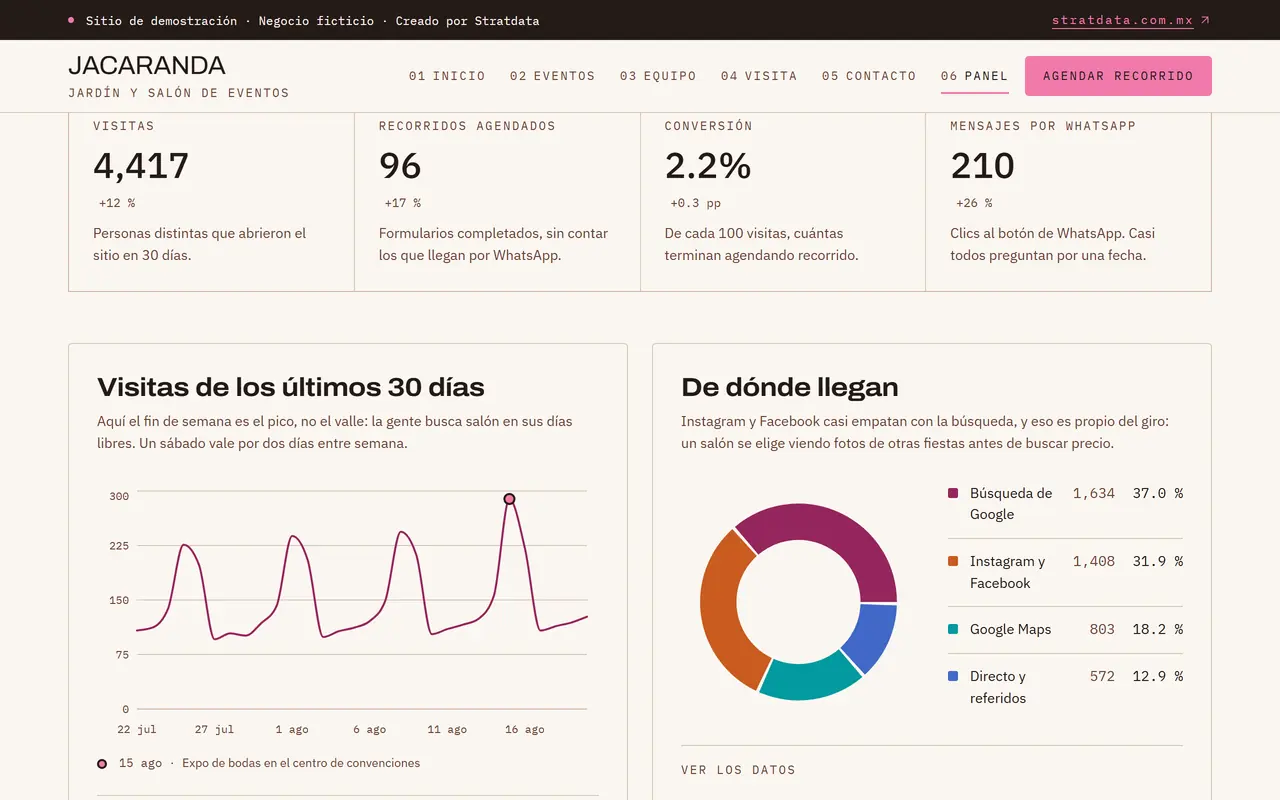Click the 22 jul axis label
1280x800 pixels.
[137, 730]
